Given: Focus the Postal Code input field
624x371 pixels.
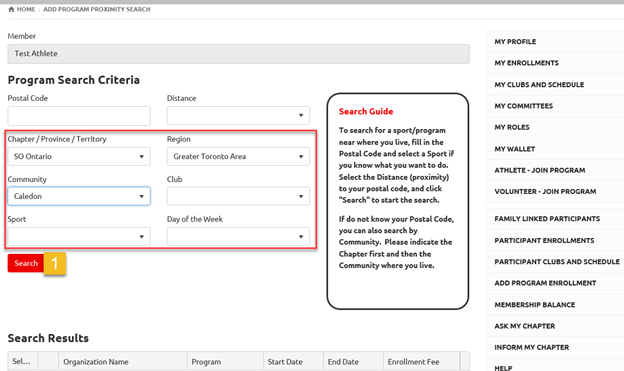Looking at the screenshot, I should click(x=79, y=116).
